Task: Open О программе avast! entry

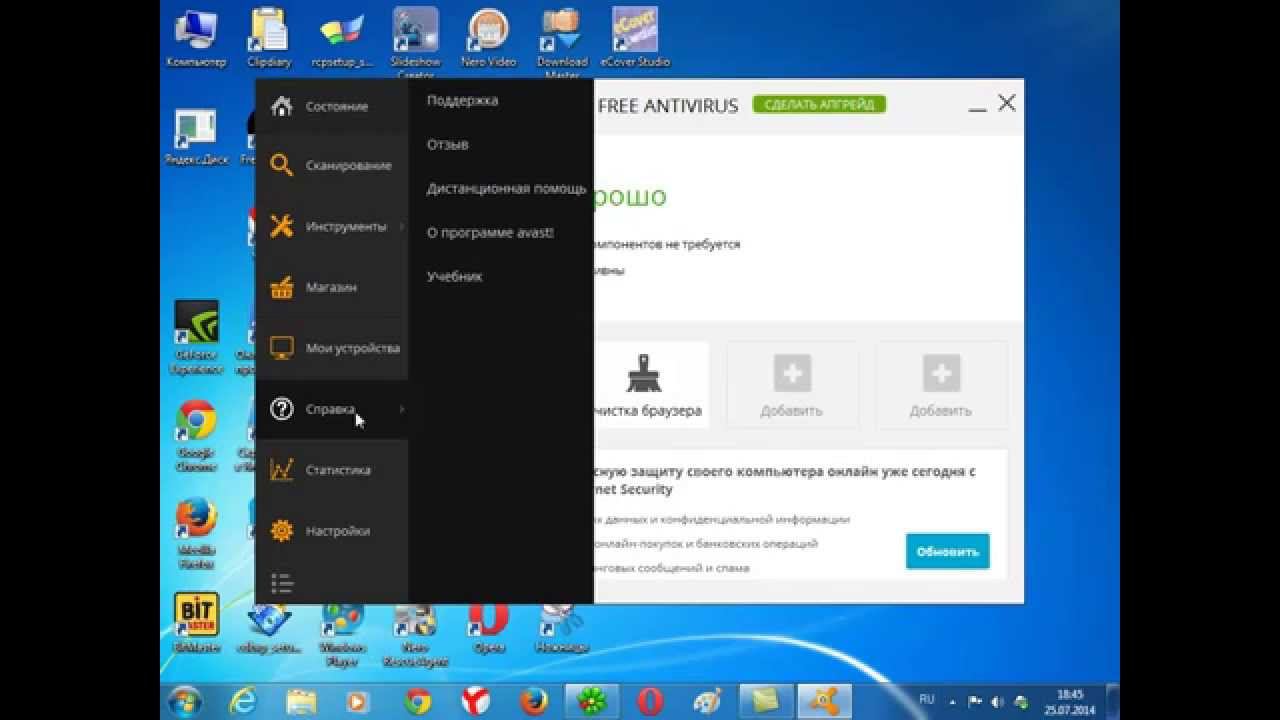Action: [490, 232]
